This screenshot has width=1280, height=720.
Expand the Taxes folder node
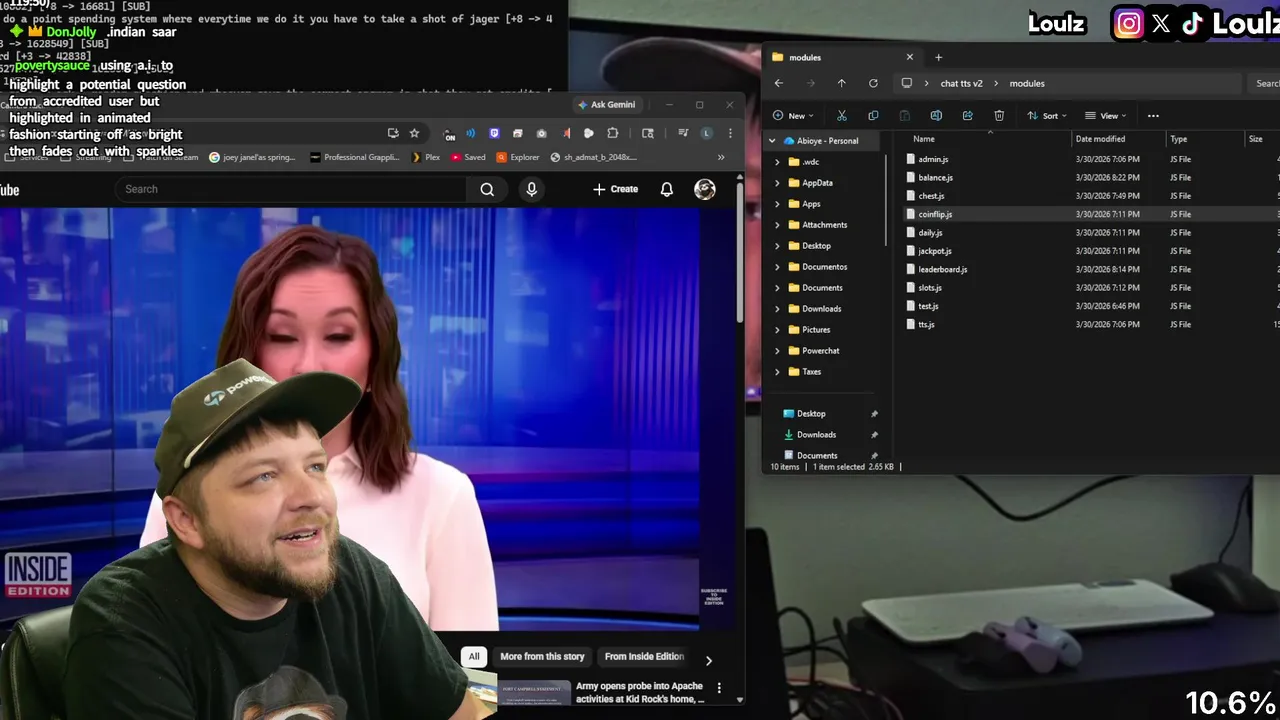coord(777,372)
